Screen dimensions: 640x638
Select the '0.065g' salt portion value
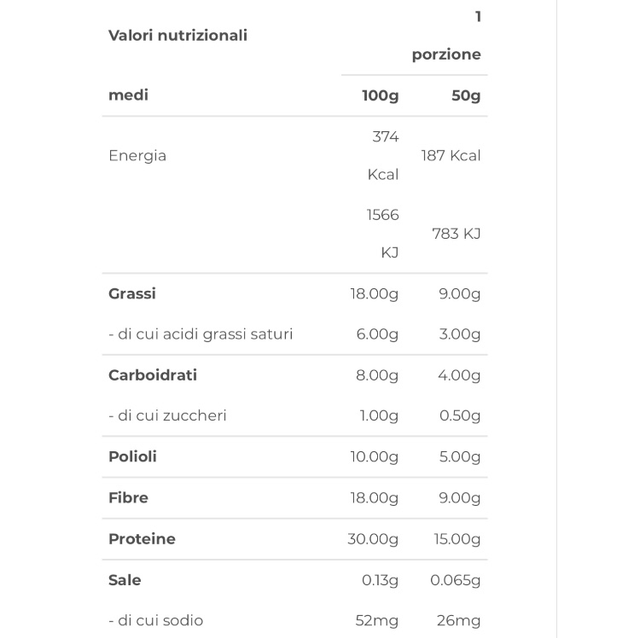coord(455,580)
